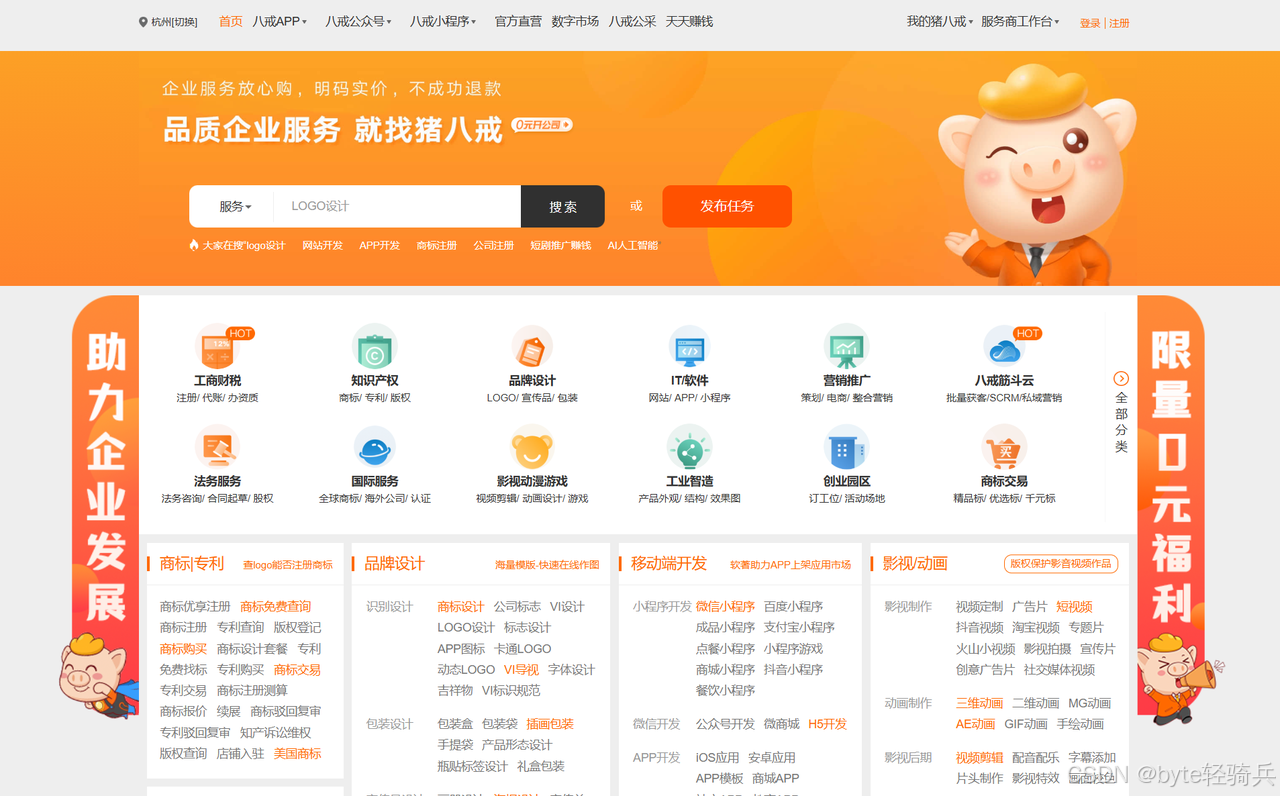
Task: Open the 移动端开发 section heading
Action: pyautogui.click(x=669, y=563)
